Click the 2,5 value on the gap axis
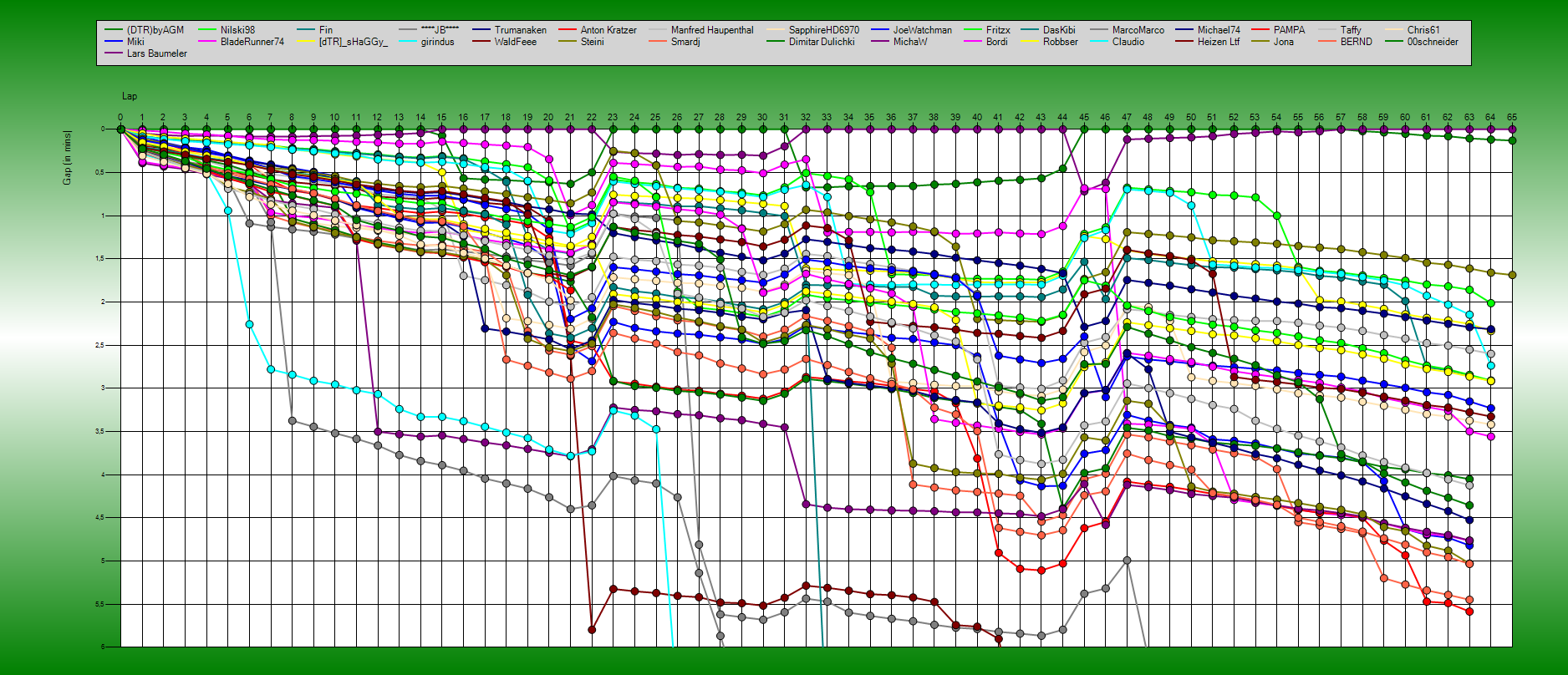Image resolution: width=1568 pixels, height=675 pixels. (x=99, y=345)
